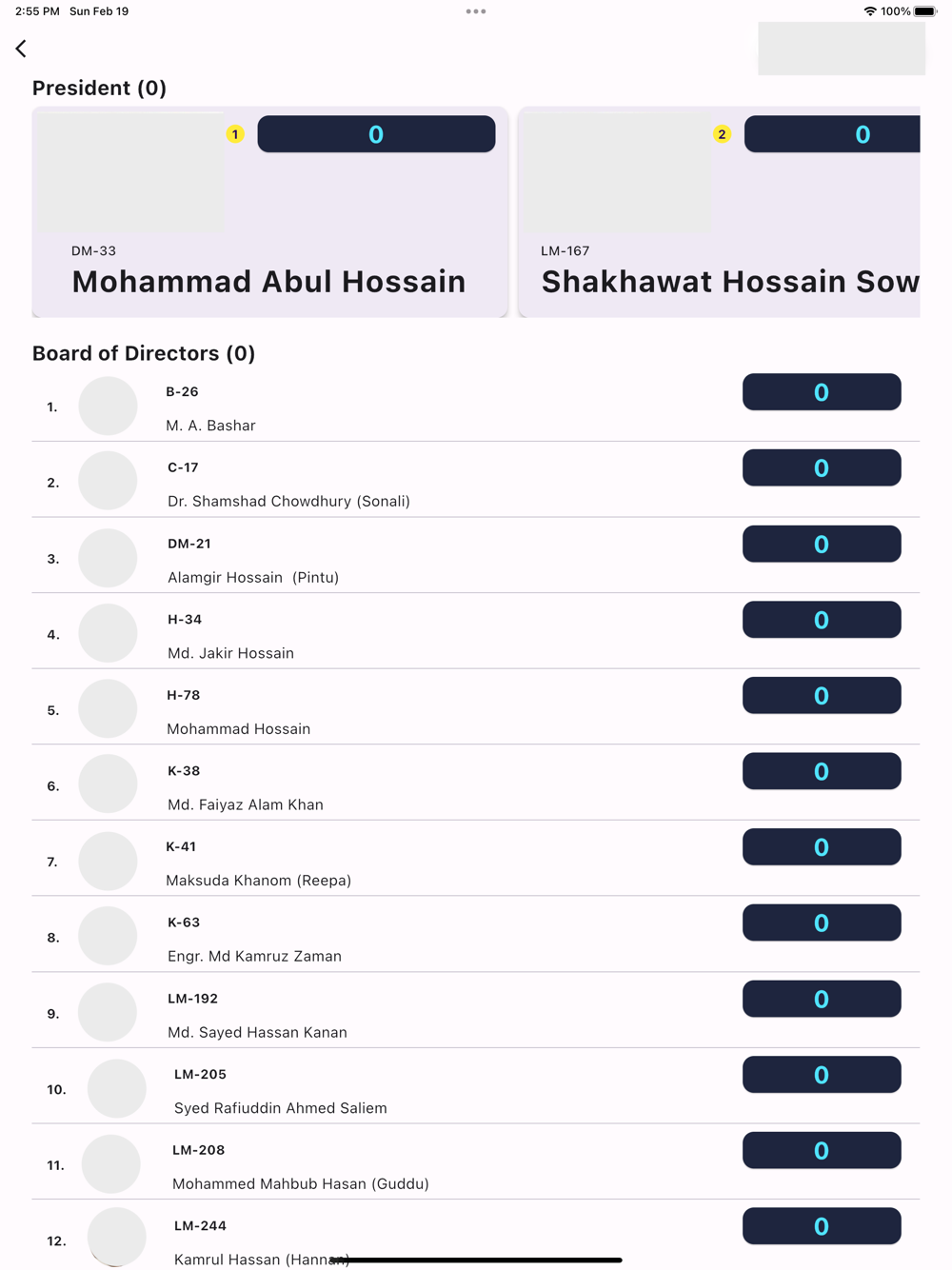Tap vote count for Alamgir Hossain (Pintu)

tap(822, 544)
